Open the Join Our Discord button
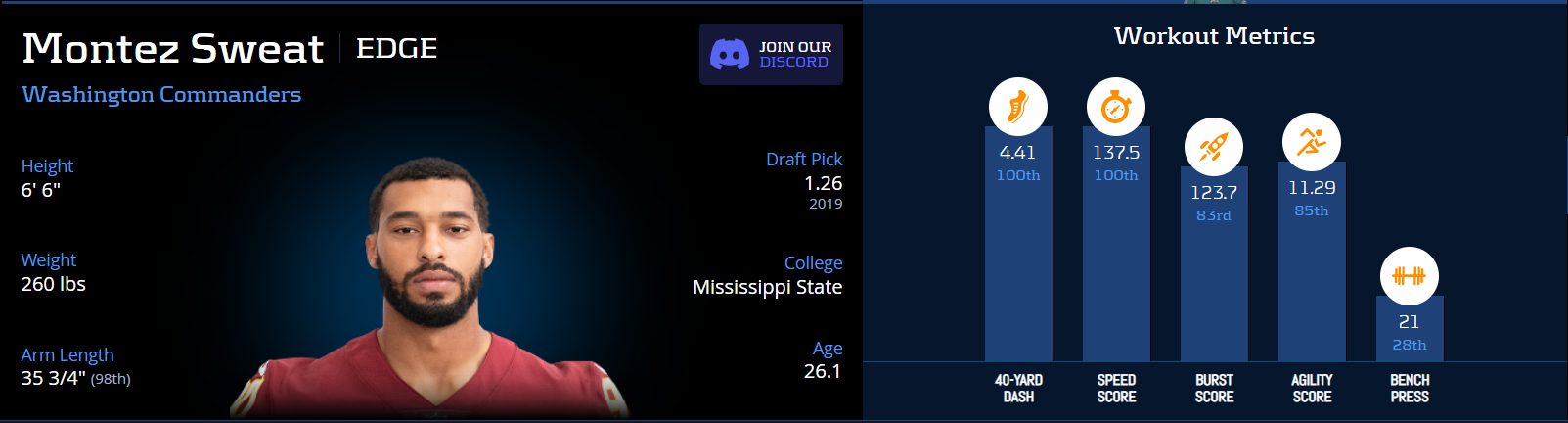Screen dimensions: 1568x423 click(x=771, y=54)
